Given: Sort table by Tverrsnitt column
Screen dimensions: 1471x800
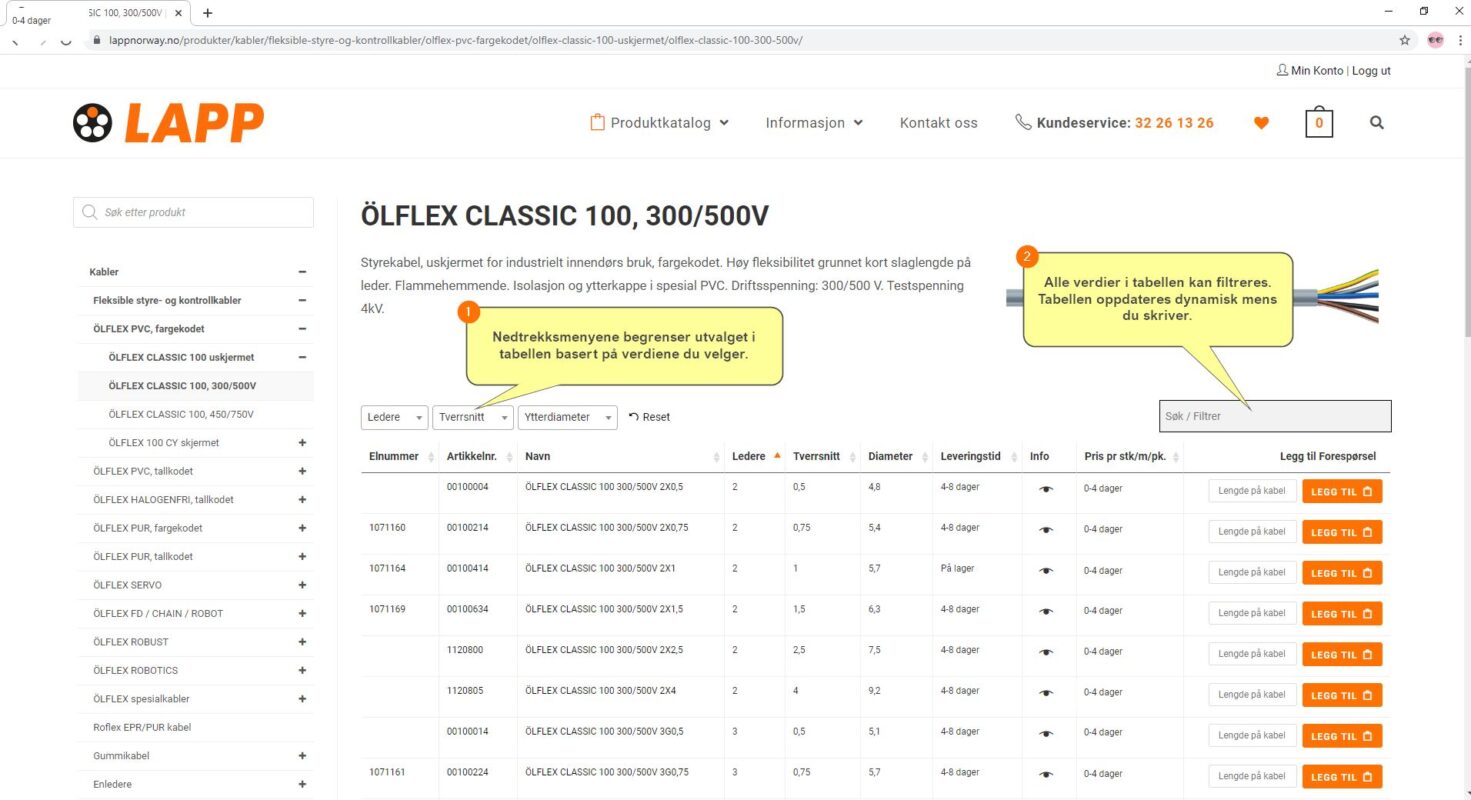Looking at the screenshot, I should pos(823,456).
